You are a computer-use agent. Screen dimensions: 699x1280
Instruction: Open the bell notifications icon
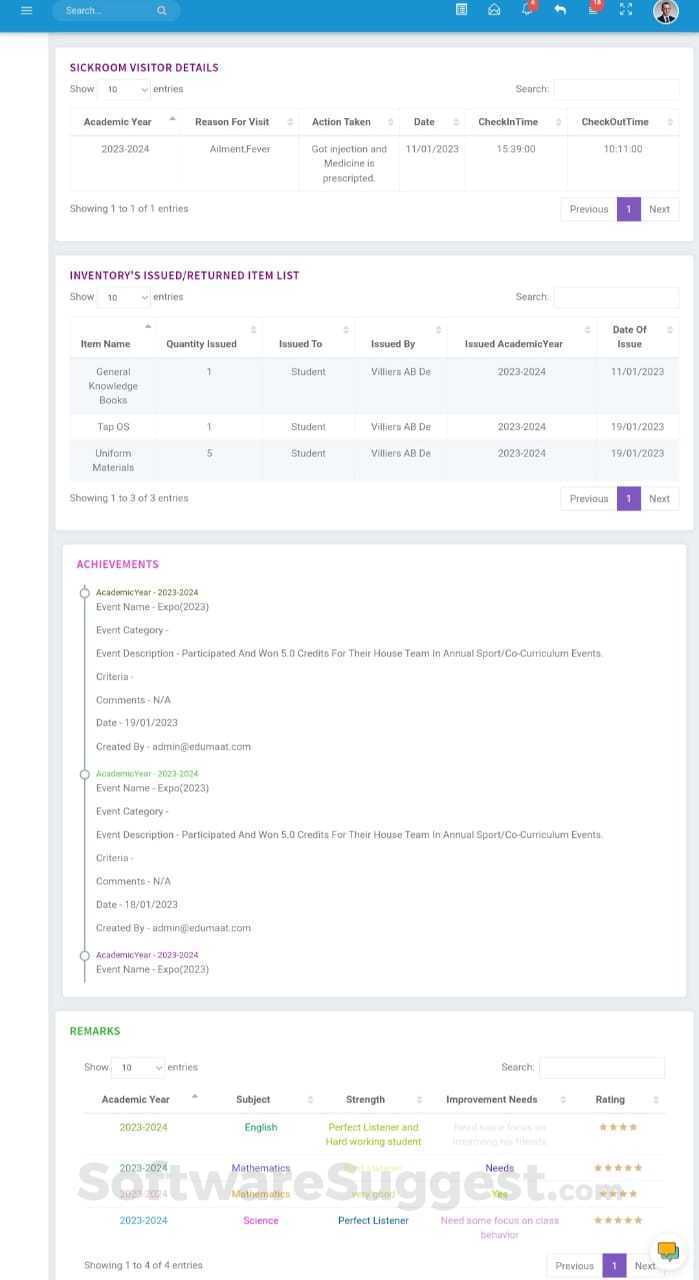point(527,10)
